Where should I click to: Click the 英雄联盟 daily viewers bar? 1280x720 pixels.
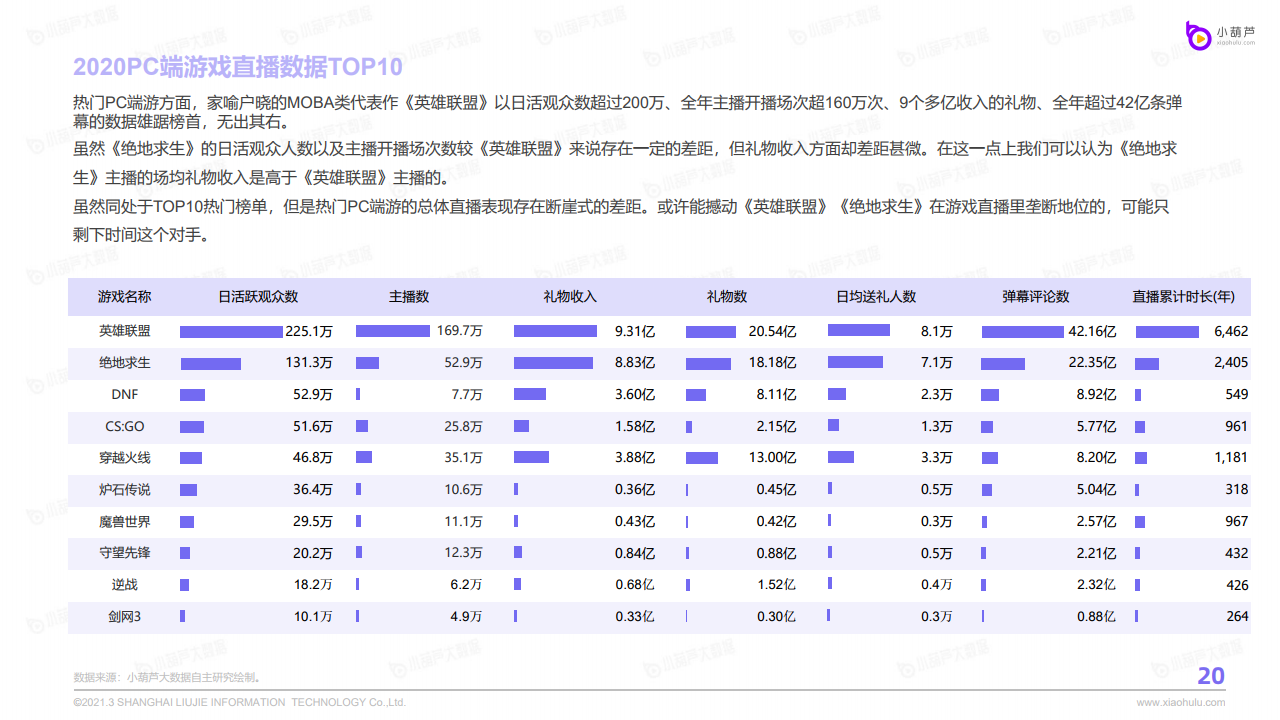231,331
